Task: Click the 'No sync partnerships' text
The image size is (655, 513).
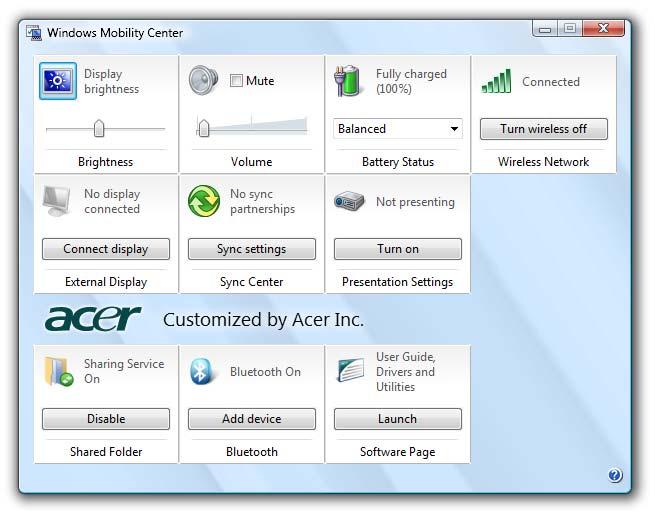Action: [262, 201]
